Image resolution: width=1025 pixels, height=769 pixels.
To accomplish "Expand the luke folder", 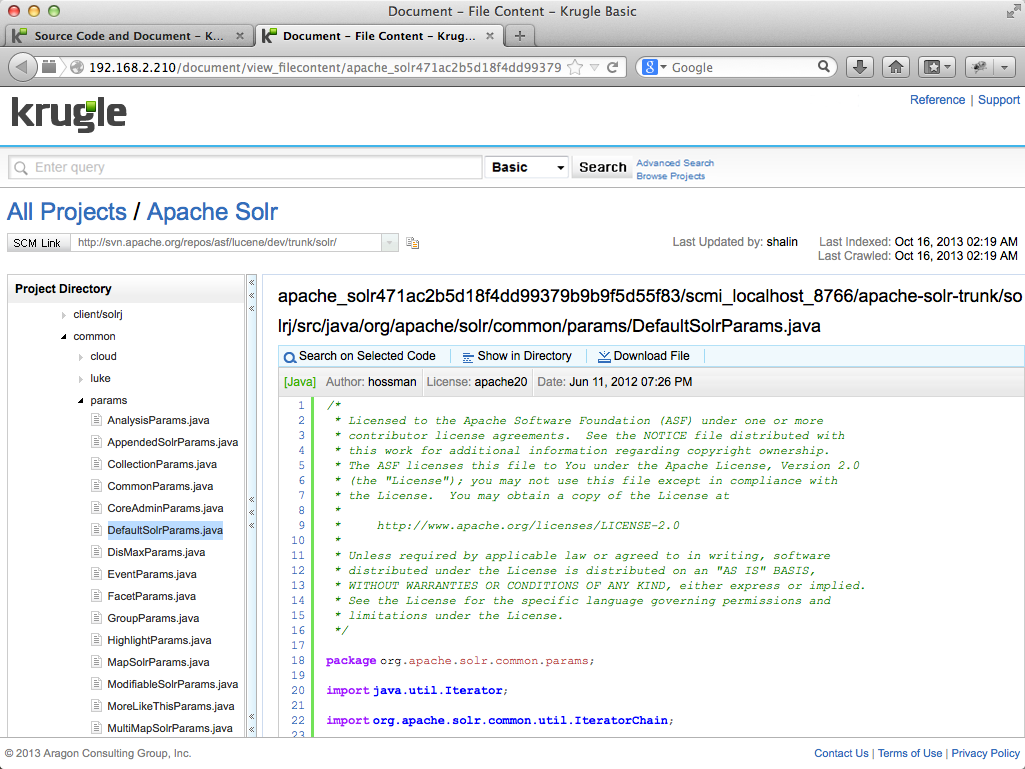I will (x=80, y=379).
